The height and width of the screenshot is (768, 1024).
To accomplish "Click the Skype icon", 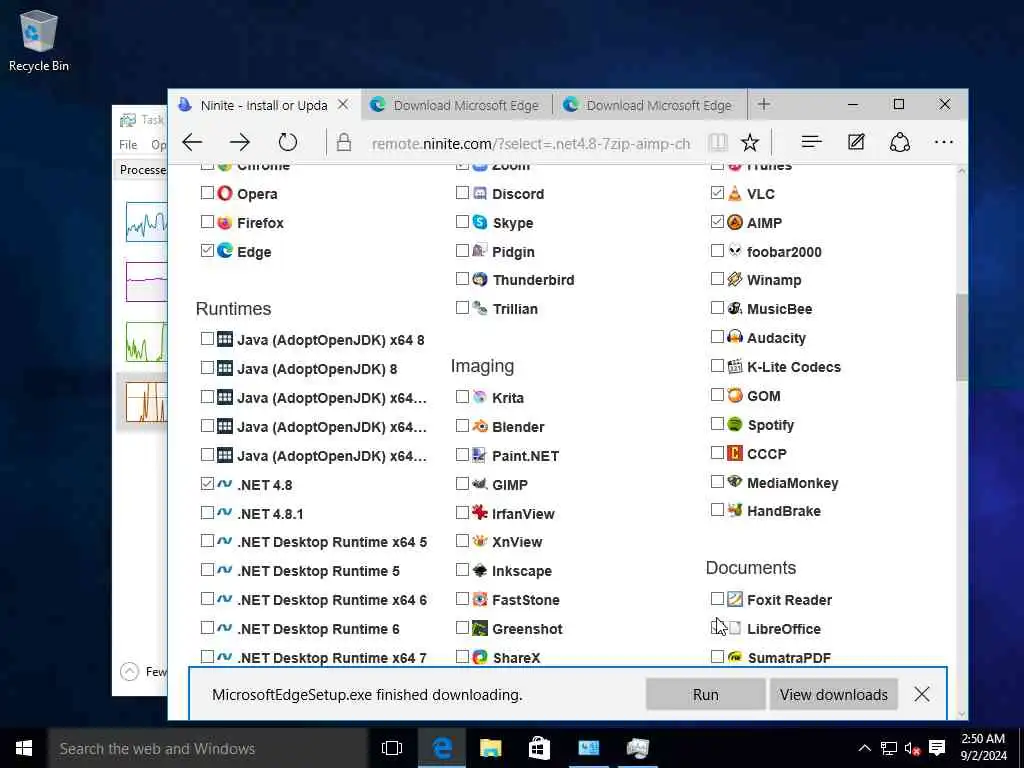I will coord(480,222).
